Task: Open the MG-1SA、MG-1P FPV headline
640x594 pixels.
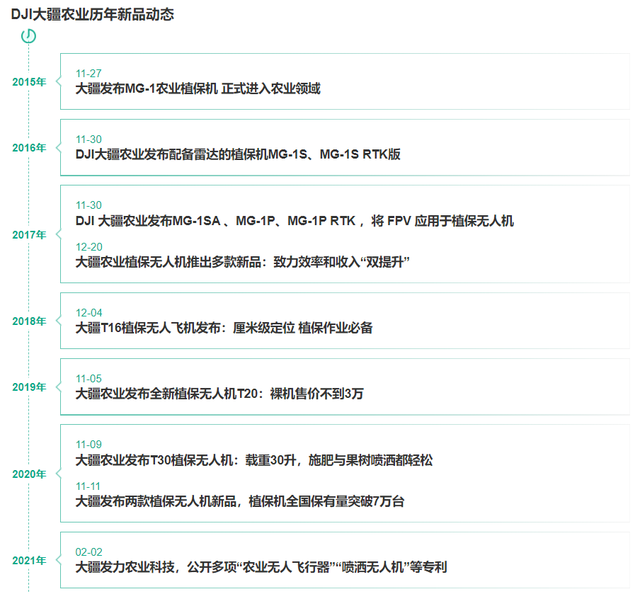Action: coord(294,221)
